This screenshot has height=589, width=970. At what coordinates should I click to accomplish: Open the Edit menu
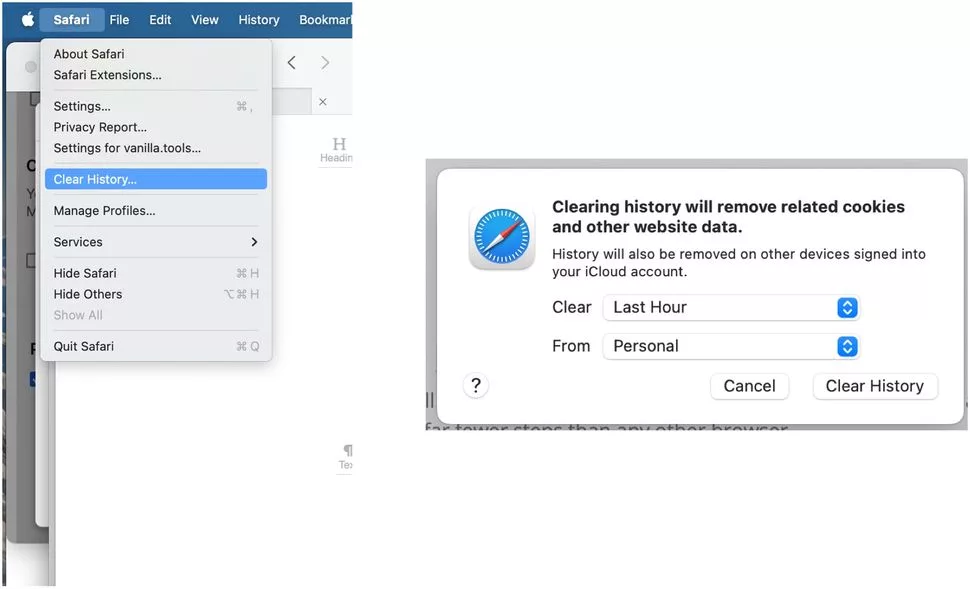click(160, 20)
